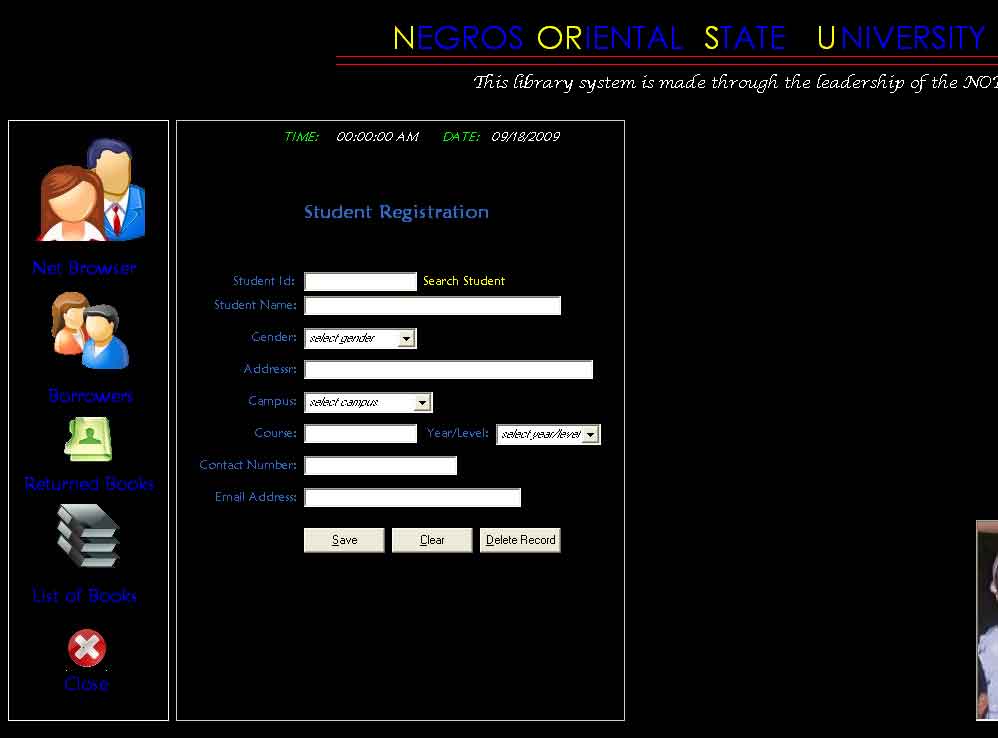Click the Student Registration heading
Image resolution: width=998 pixels, height=738 pixels.
(x=396, y=212)
